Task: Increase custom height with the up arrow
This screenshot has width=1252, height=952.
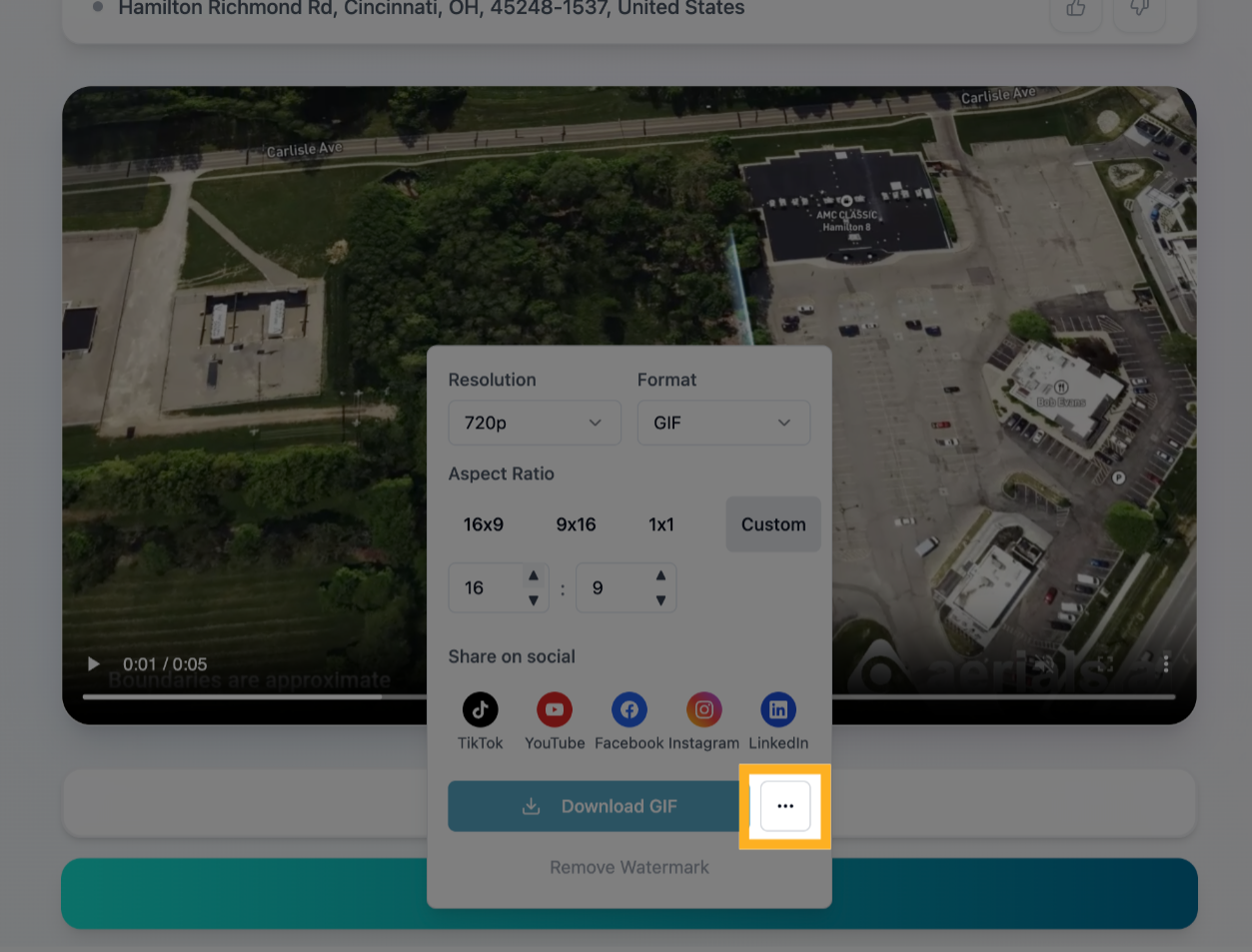Action: coord(660,575)
